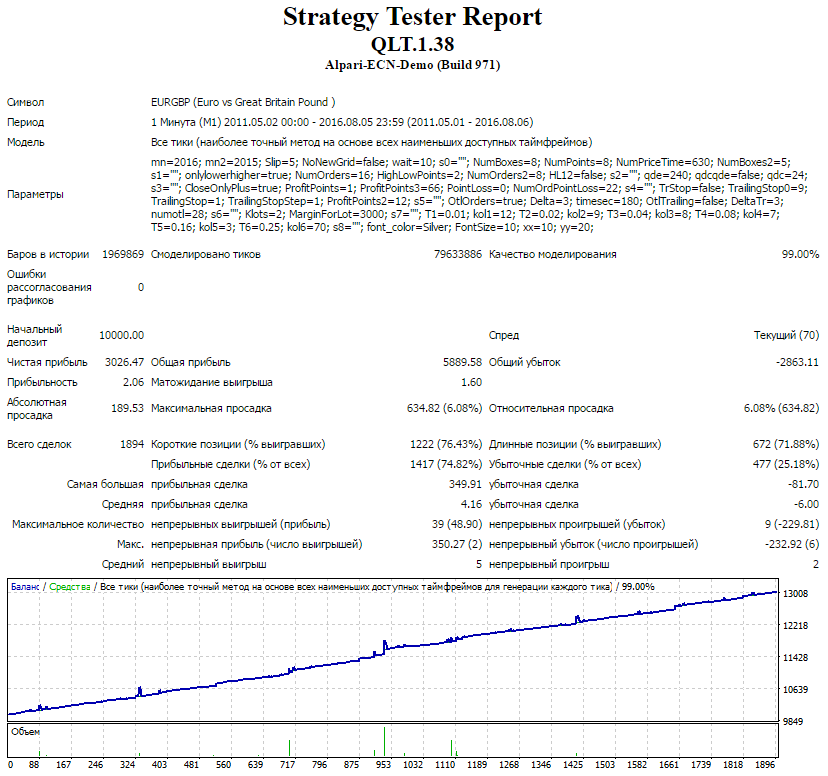Click the 'Максимальная просадка' label
Image resolution: width=828 pixels, height=776 pixels.
click(x=211, y=409)
